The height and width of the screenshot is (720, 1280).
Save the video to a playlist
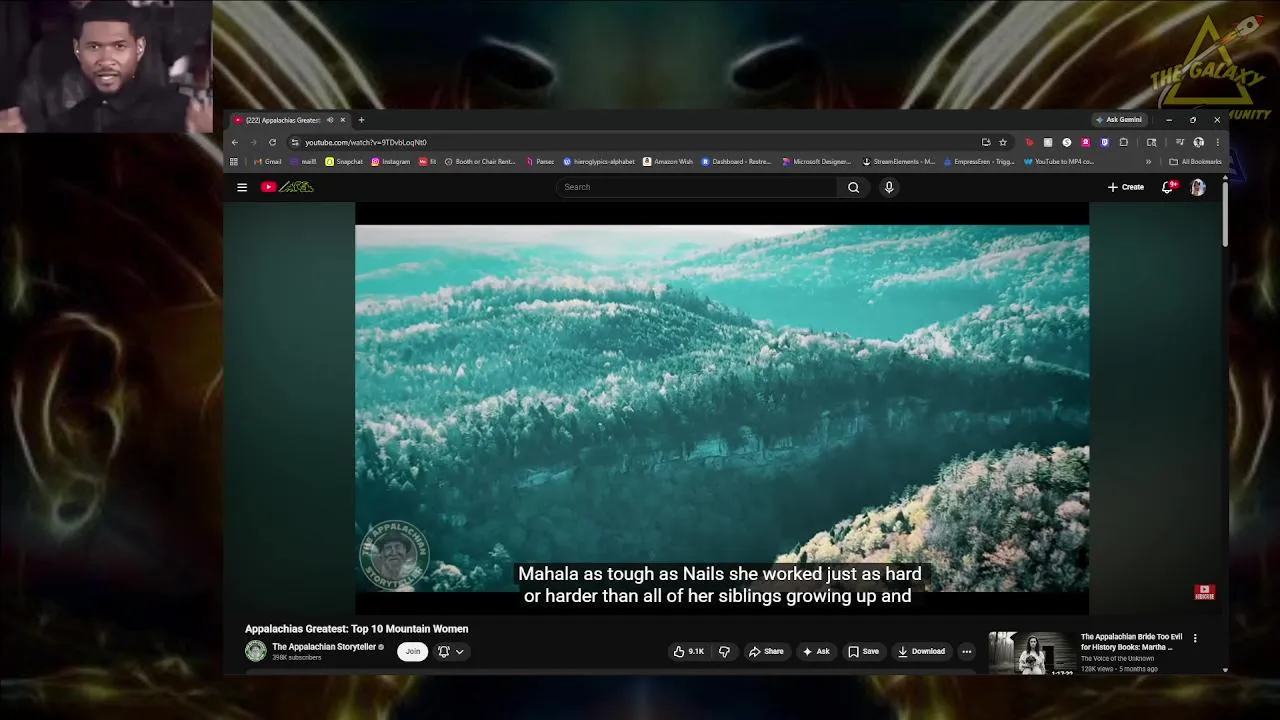(863, 651)
